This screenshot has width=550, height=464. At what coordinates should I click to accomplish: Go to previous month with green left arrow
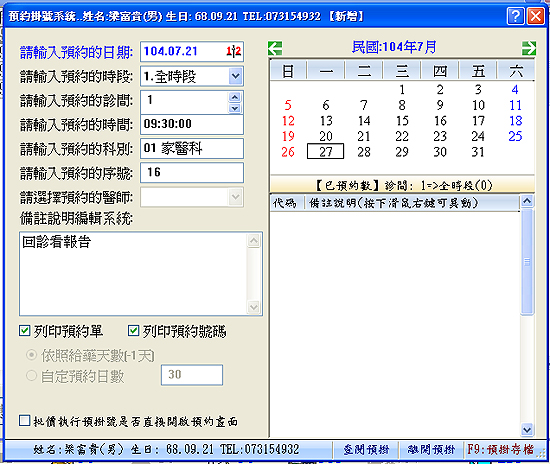pos(275,48)
